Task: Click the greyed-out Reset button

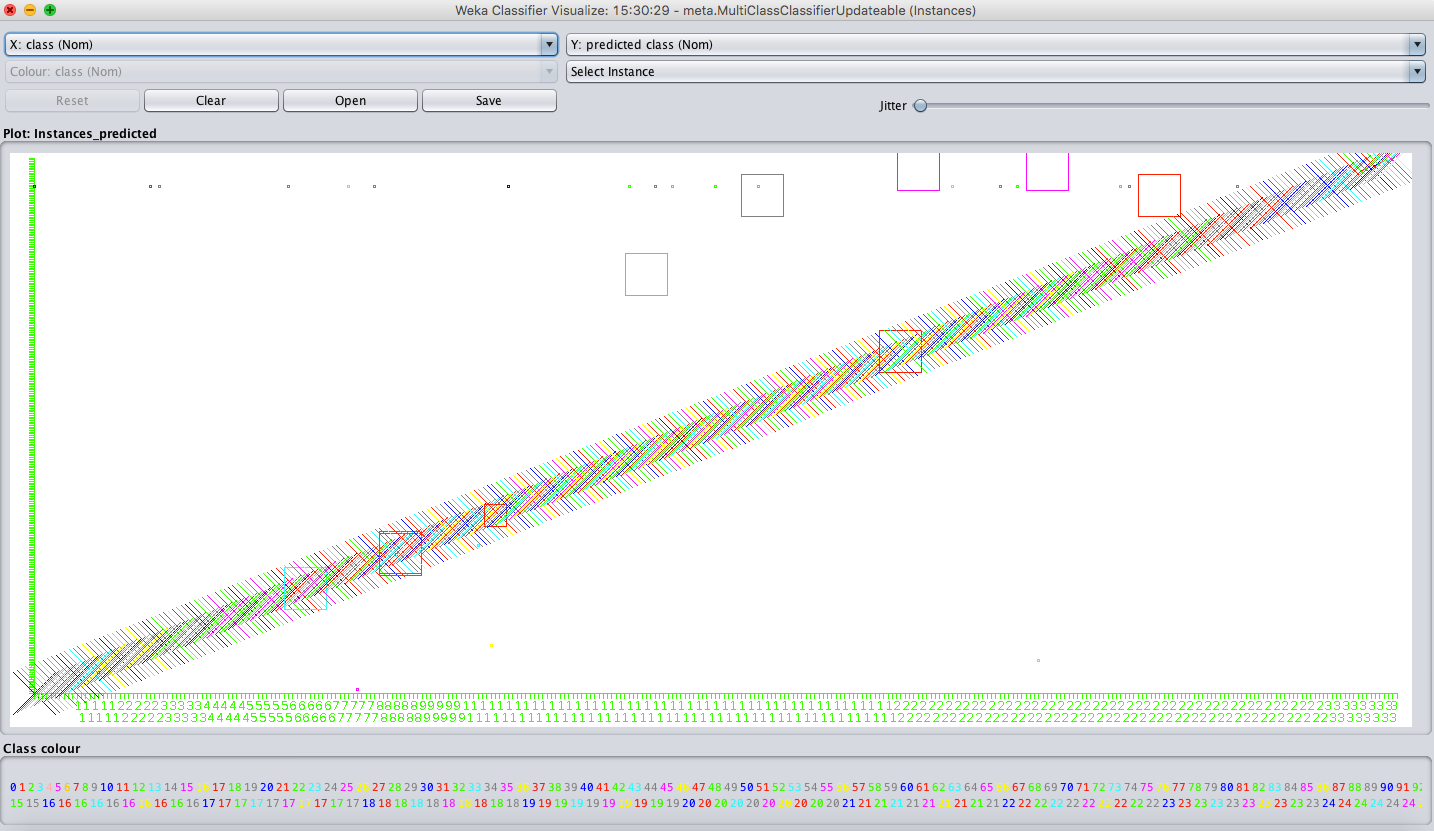Action: [x=72, y=100]
